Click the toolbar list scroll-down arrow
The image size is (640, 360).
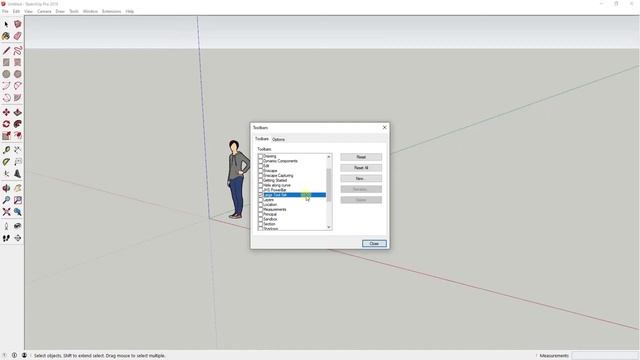(x=329, y=227)
